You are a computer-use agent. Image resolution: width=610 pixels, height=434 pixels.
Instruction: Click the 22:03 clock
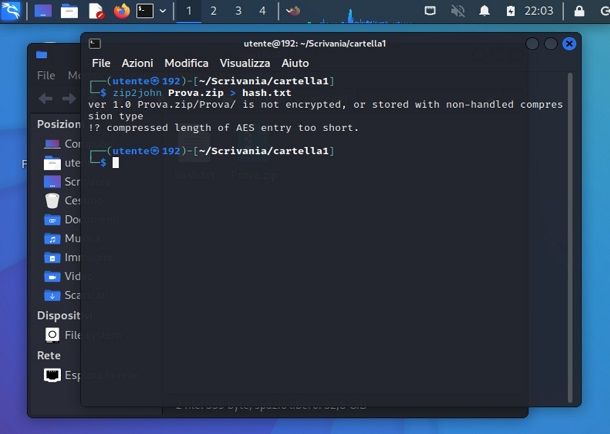[x=538, y=11]
